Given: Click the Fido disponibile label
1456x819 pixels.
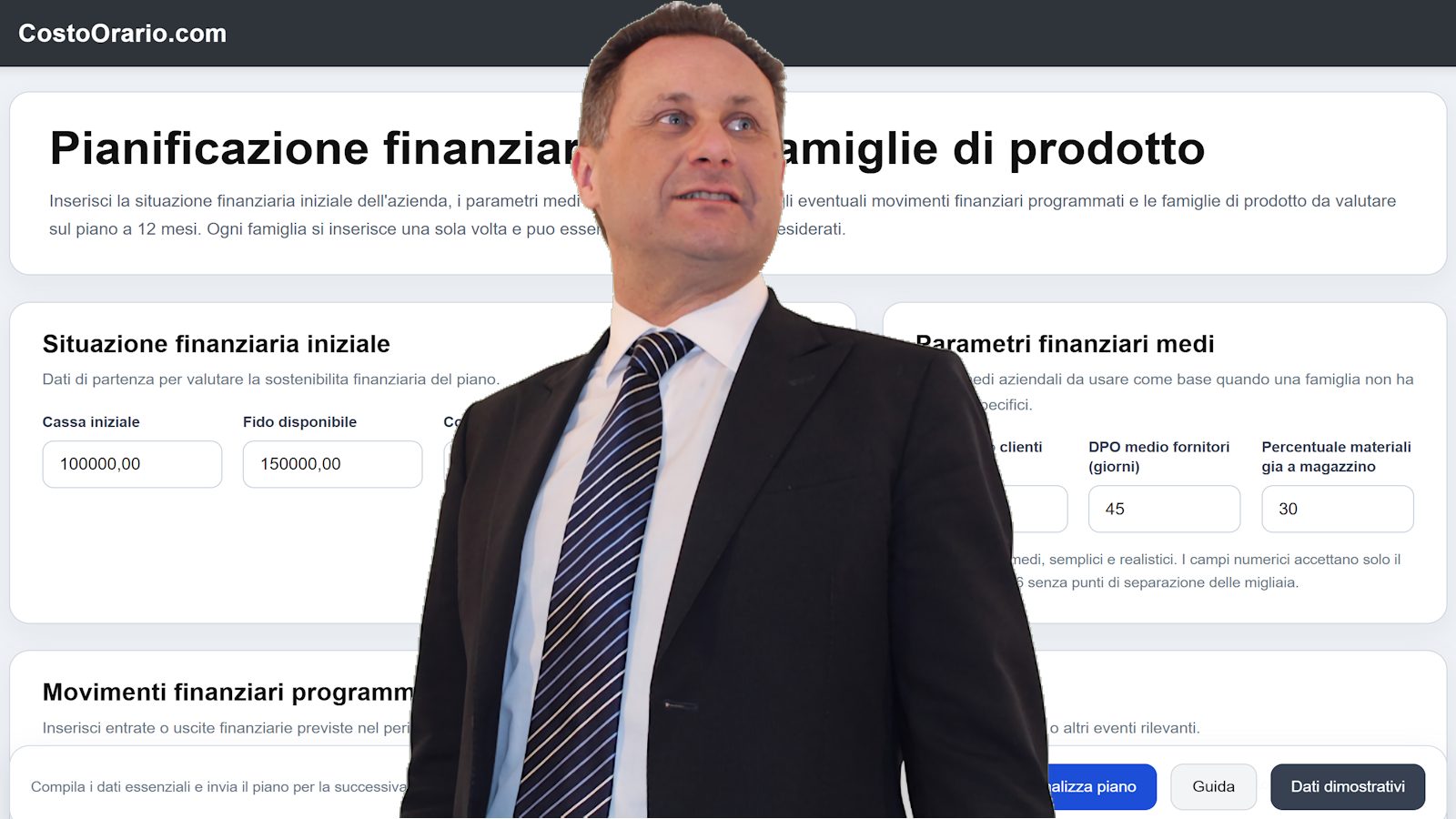Looking at the screenshot, I should click(299, 422).
